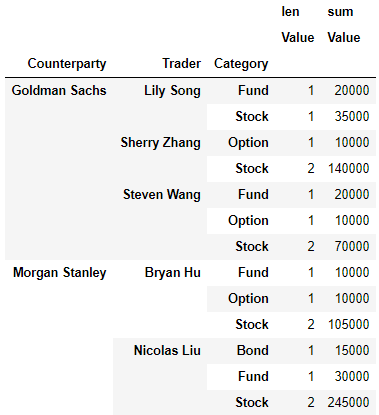Click the 35000 sum value
The image size is (379, 415).
pyautogui.click(x=352, y=116)
